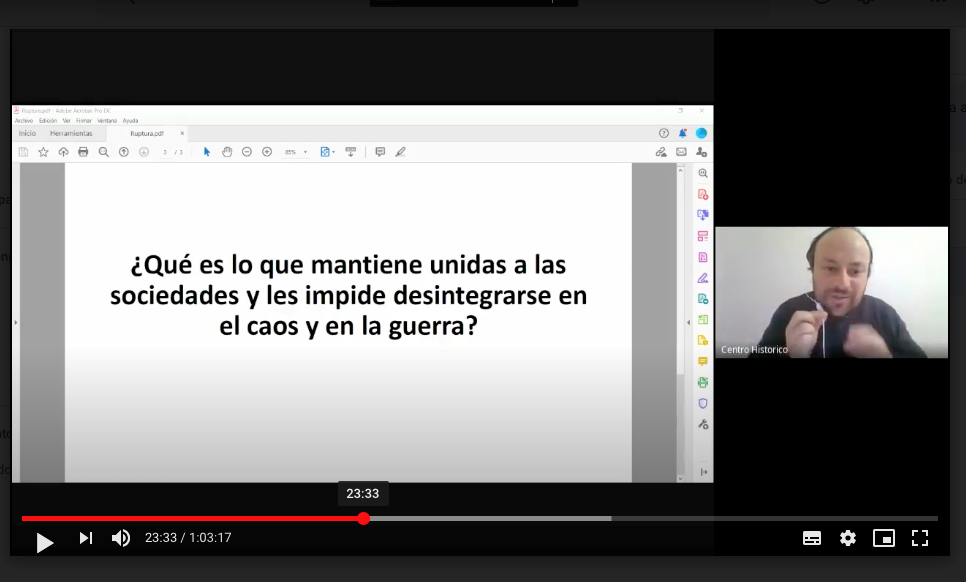The height and width of the screenshot is (582, 966).
Task: Click the star bookmark icon in Acrobat
Action: 43,152
